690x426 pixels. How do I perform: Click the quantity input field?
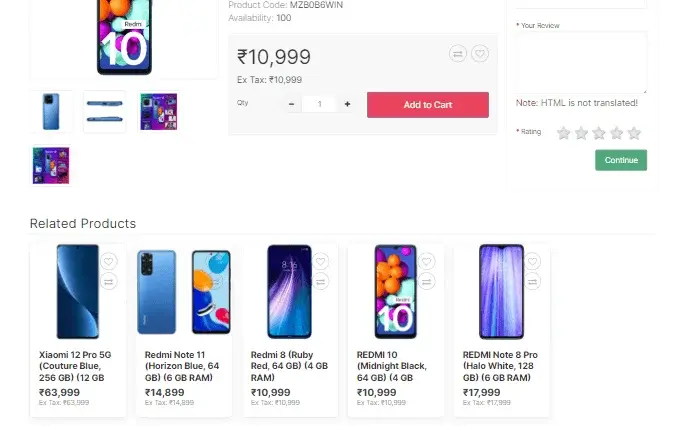319,104
